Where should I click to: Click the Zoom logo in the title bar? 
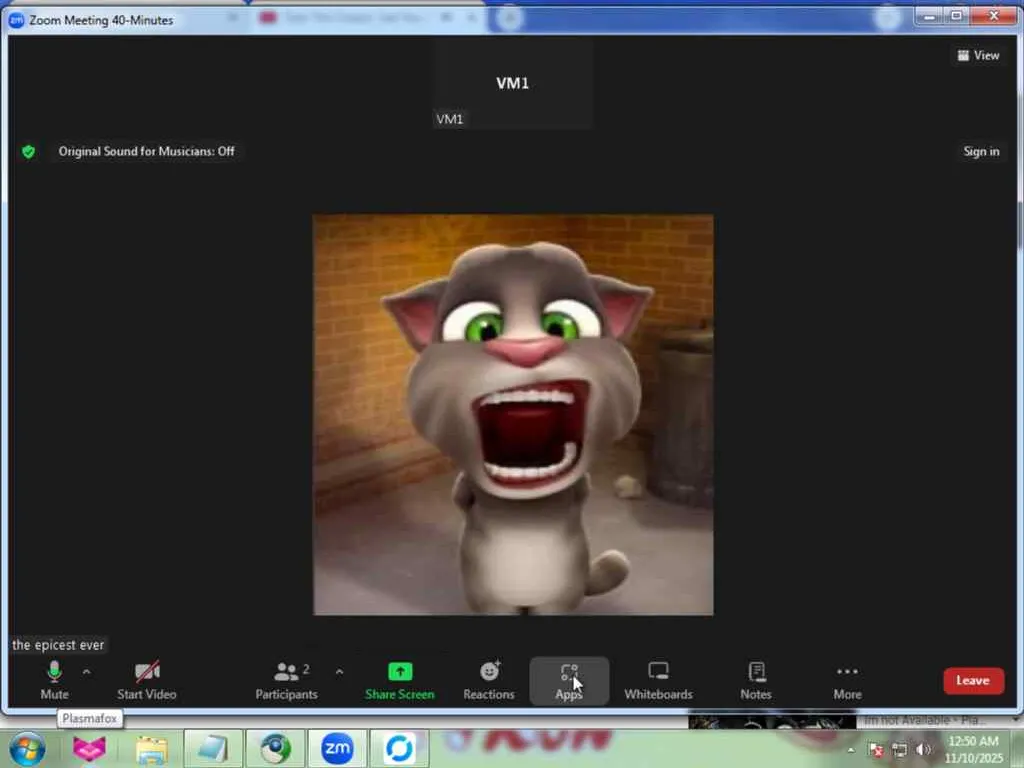point(16,20)
